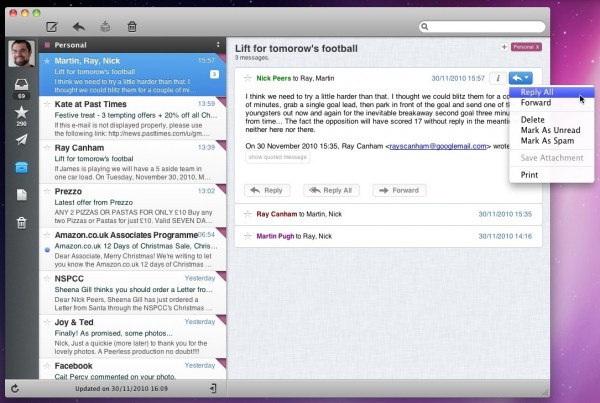Show starred messages in the sidebar
The image size is (600, 403).
click(x=21, y=110)
